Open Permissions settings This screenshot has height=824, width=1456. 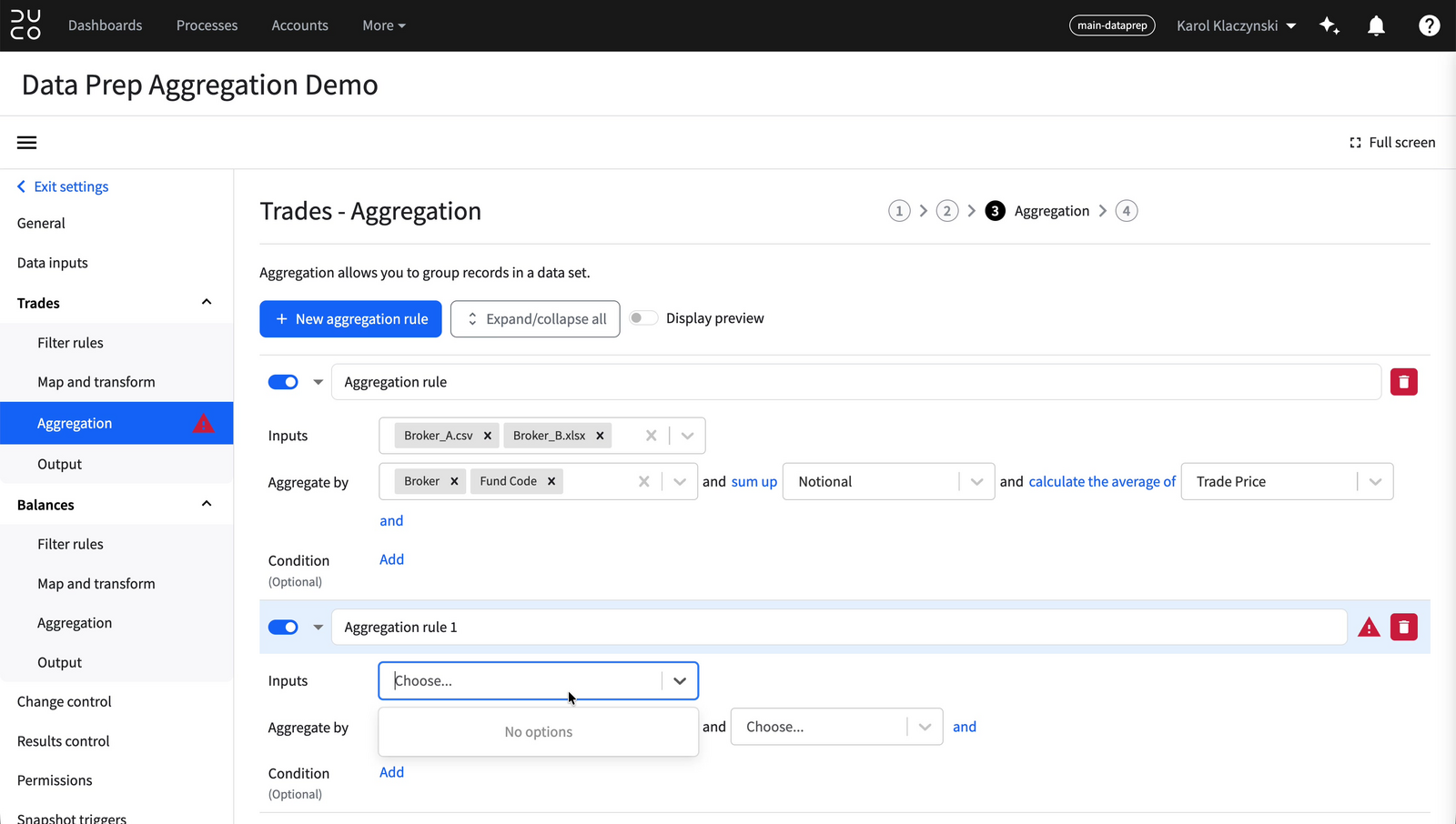[55, 780]
